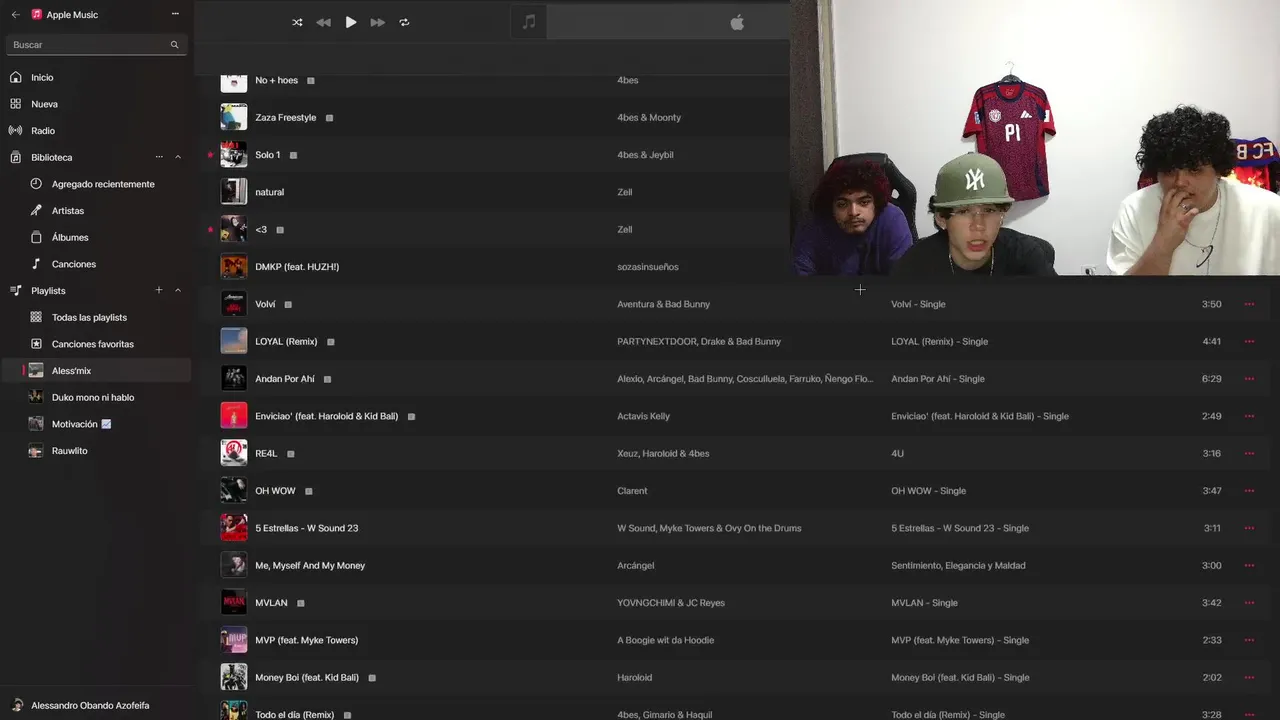Screen dimensions: 1280x720
Task: Start playback with the play button
Action: point(351,22)
